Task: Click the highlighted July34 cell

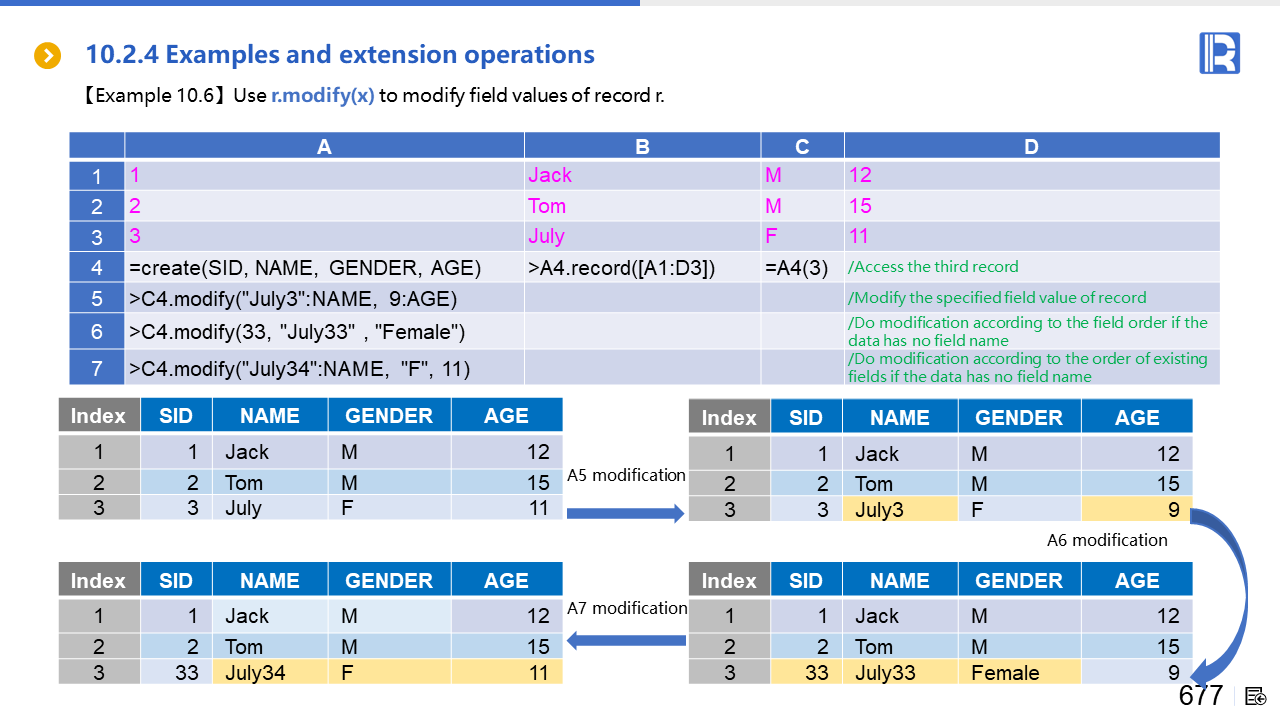Action: (269, 673)
